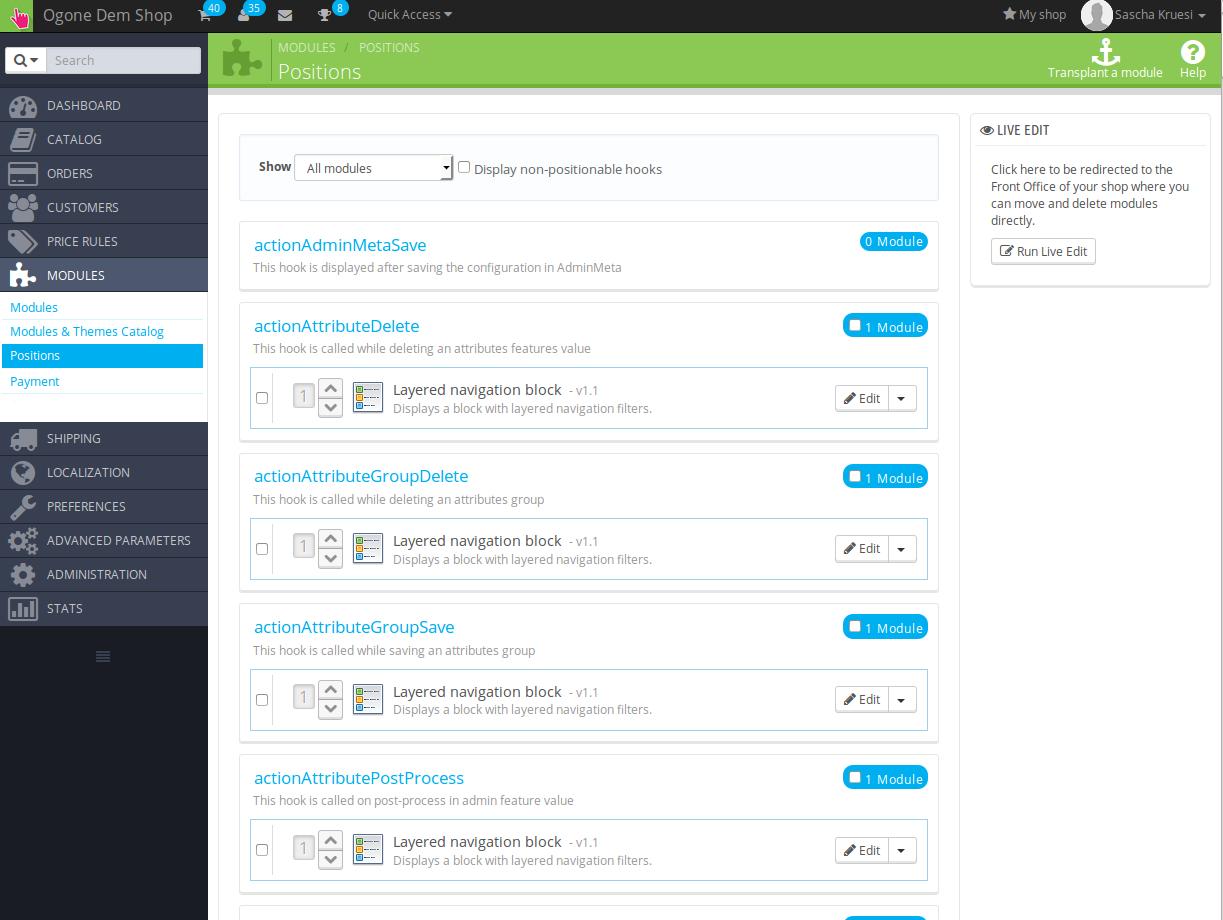Tick the checkbox beside Layered navigation block in actionAttributeGroupSave
This screenshot has height=920, width=1223.
262,700
